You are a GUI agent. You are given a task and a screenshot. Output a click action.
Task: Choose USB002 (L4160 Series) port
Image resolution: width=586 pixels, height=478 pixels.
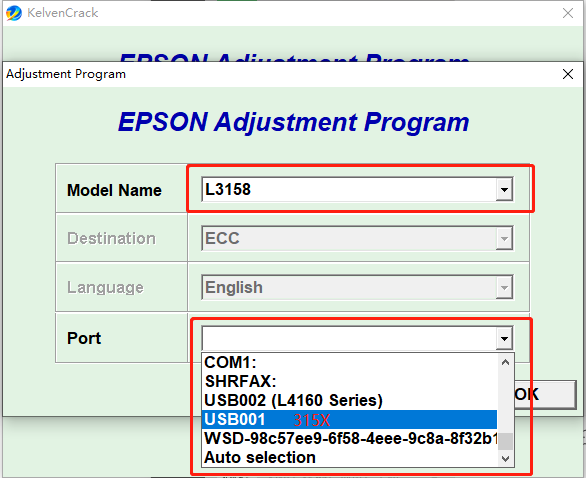click(349, 400)
